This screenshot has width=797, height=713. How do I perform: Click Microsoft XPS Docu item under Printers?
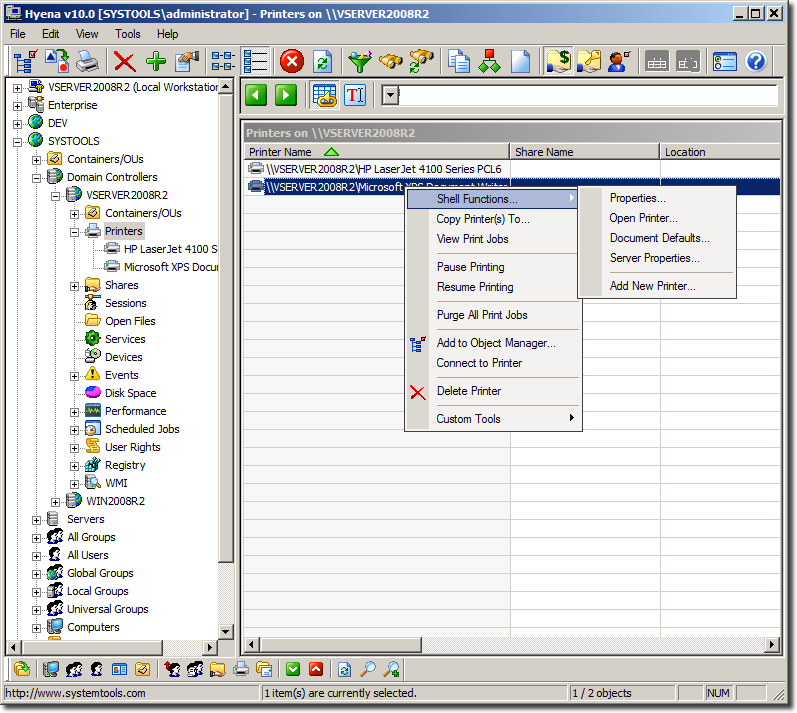(x=171, y=267)
